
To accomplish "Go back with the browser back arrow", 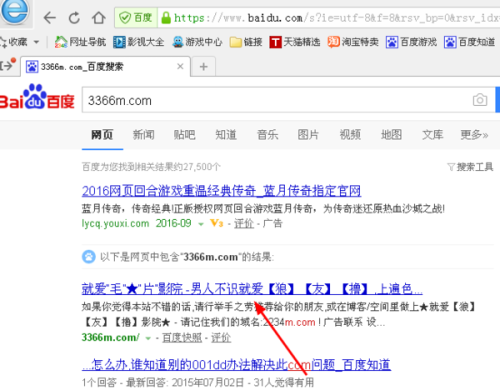I will 50,18.
